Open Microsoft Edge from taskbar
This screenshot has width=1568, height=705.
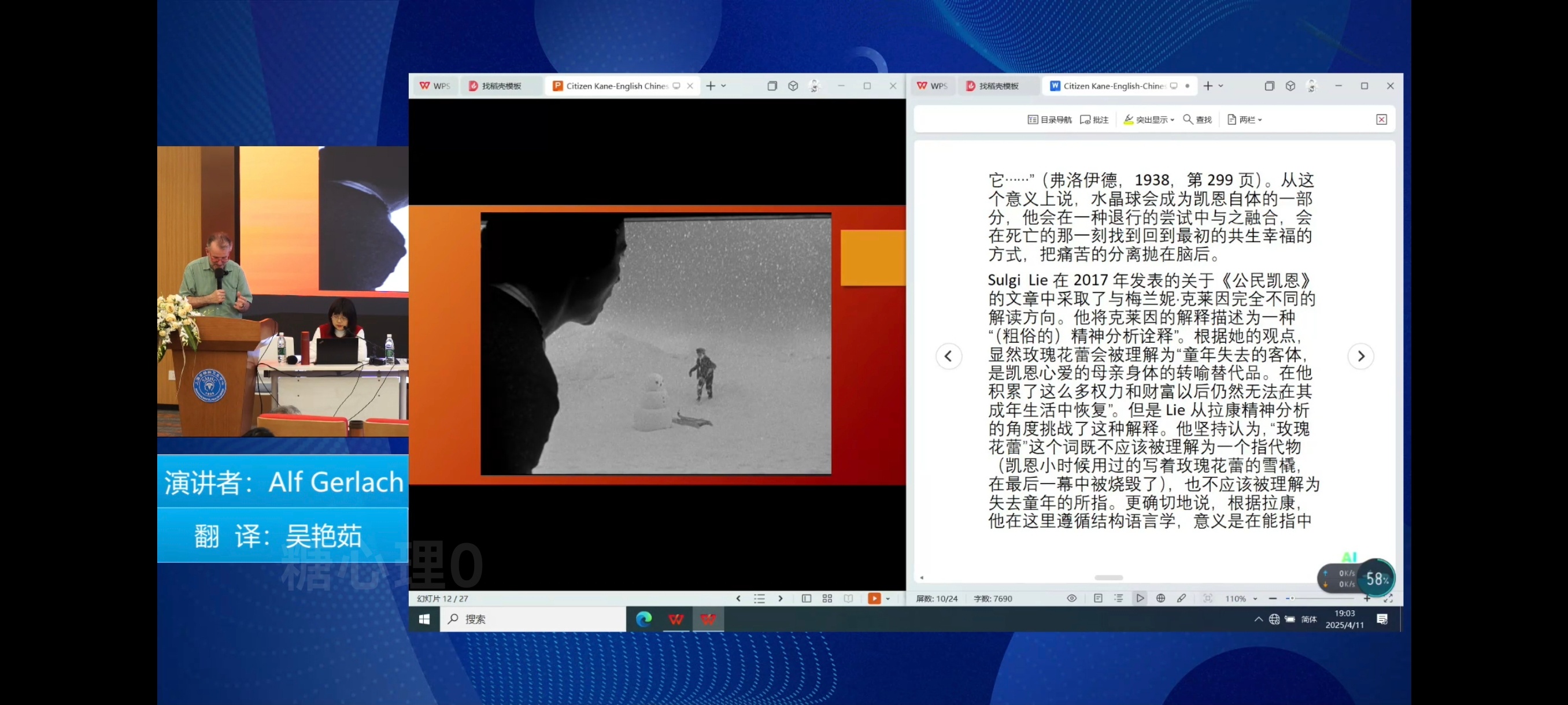[x=644, y=619]
